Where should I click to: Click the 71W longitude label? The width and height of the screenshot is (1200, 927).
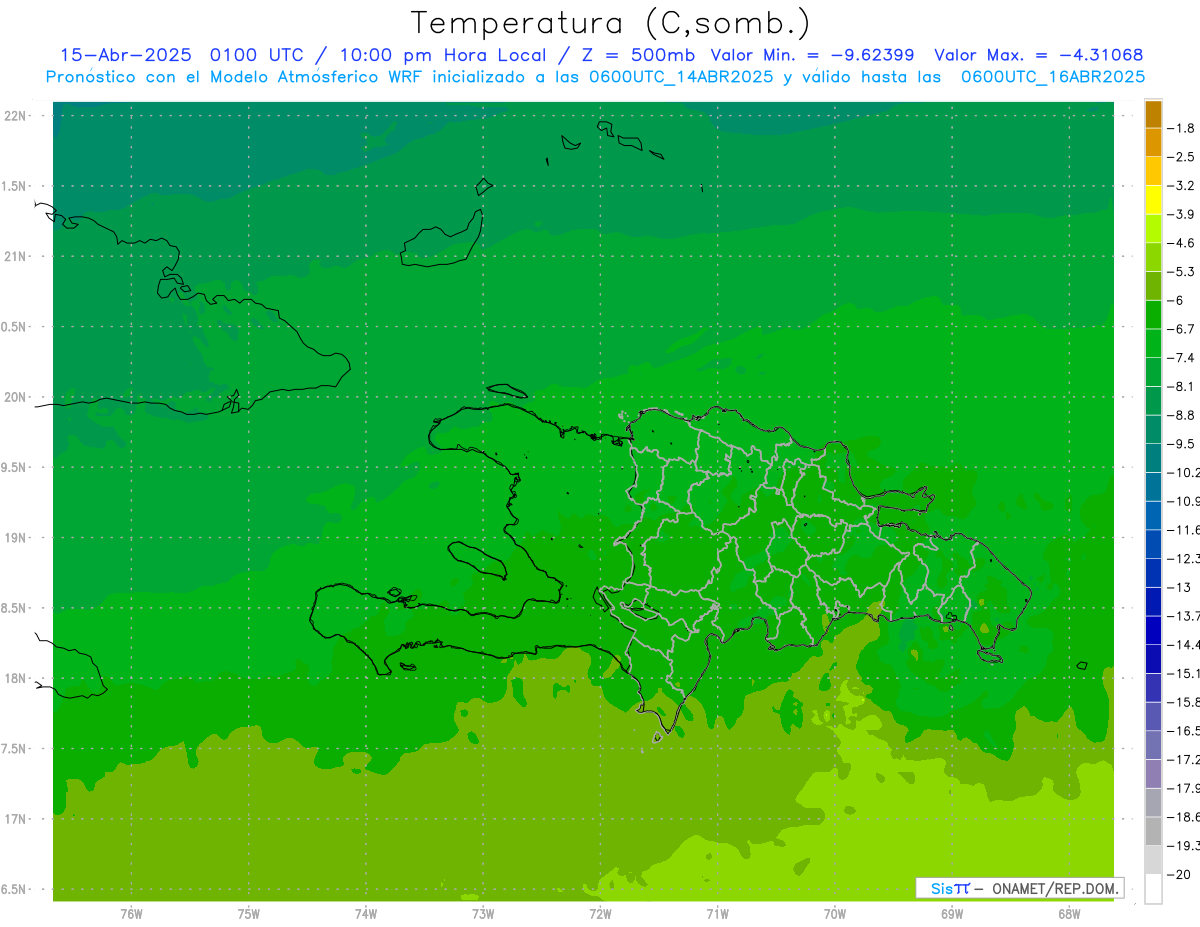(717, 914)
